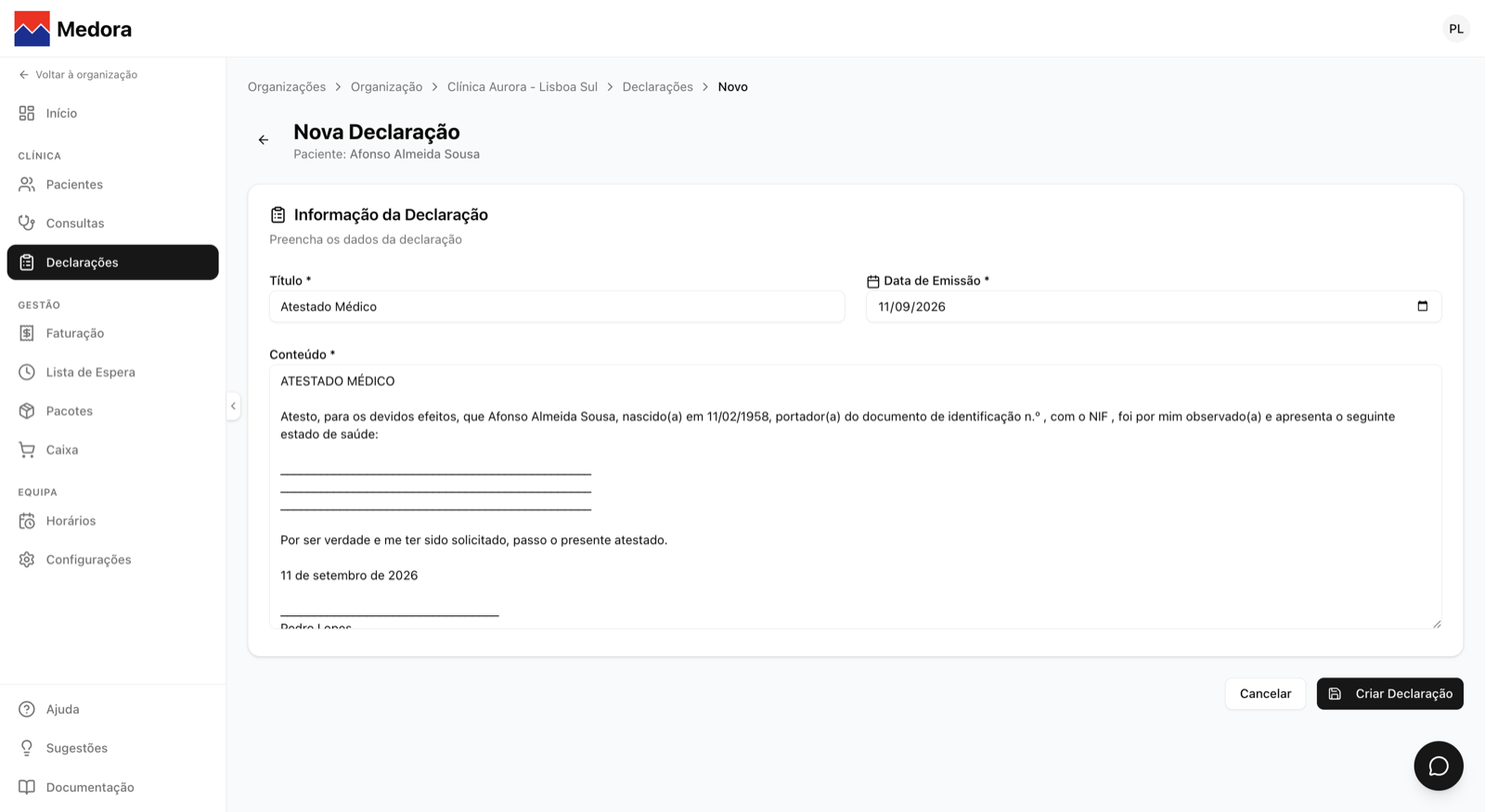Screen dimensions: 1485x812
Task: Click the Conteúdo textarea resize handle
Action: 1436,624
